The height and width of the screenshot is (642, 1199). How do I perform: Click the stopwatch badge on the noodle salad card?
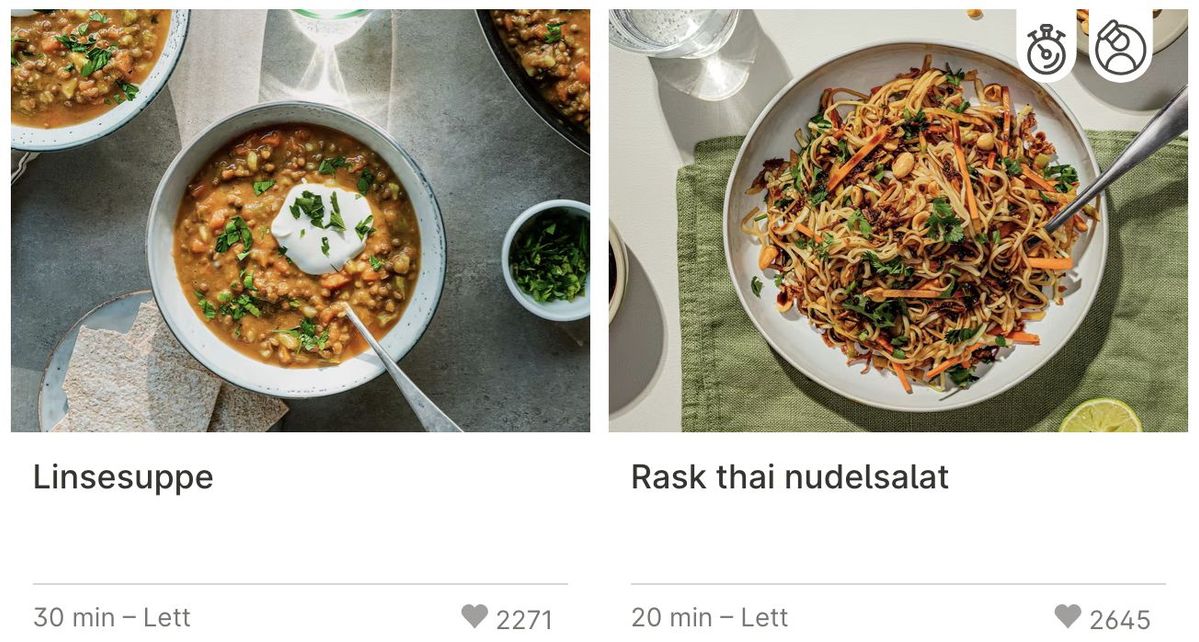pyautogui.click(x=1046, y=48)
